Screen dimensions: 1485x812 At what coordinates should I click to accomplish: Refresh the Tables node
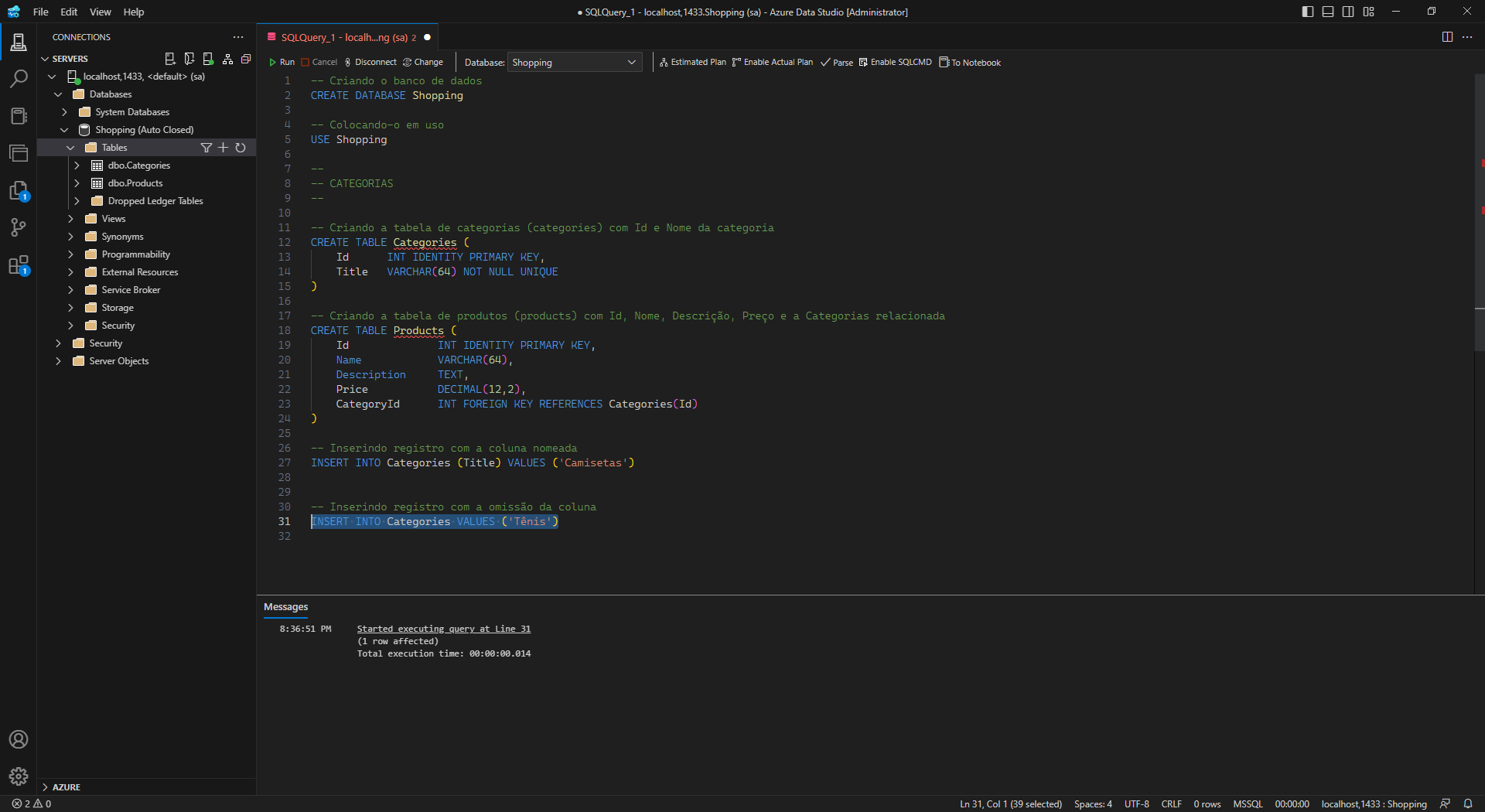(241, 148)
